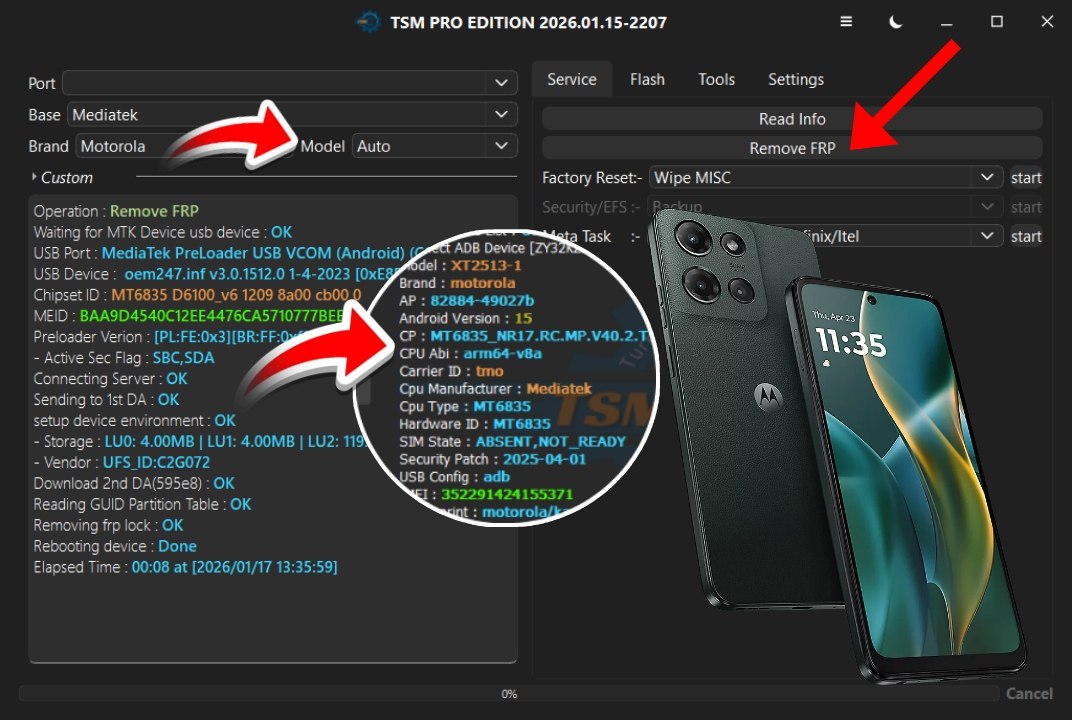Image resolution: width=1072 pixels, height=720 pixels.
Task: Select the 'Sending to 1st DA' line
Action: (106, 399)
